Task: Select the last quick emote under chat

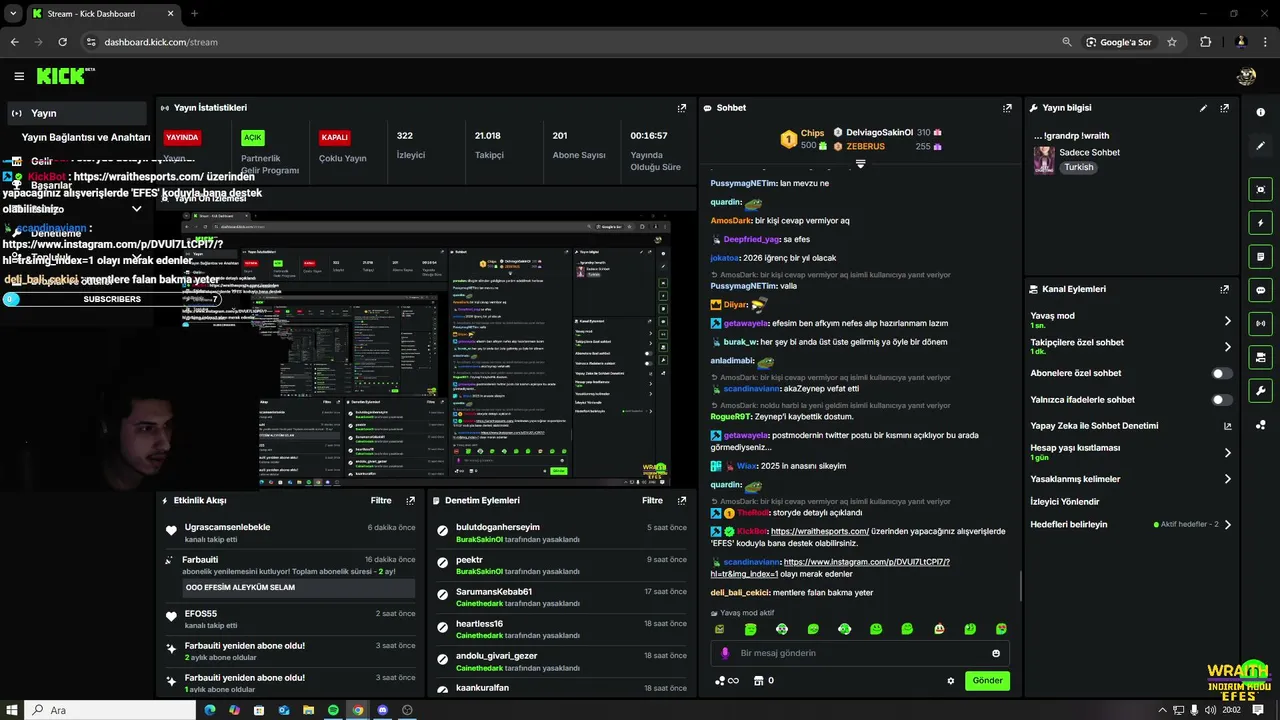Action: (1001, 629)
